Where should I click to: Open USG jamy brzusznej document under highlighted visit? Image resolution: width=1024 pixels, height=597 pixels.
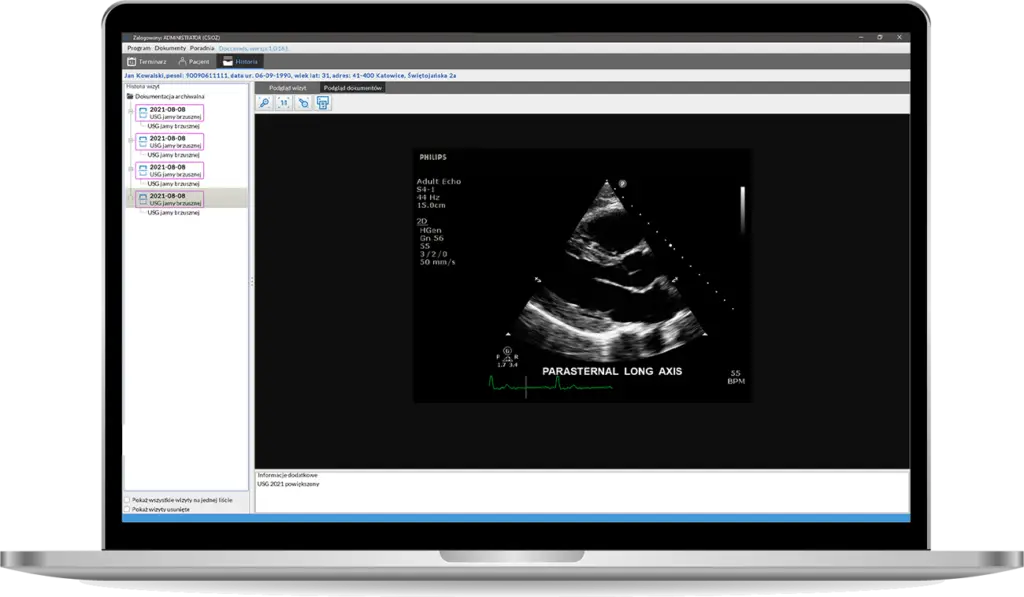[173, 213]
